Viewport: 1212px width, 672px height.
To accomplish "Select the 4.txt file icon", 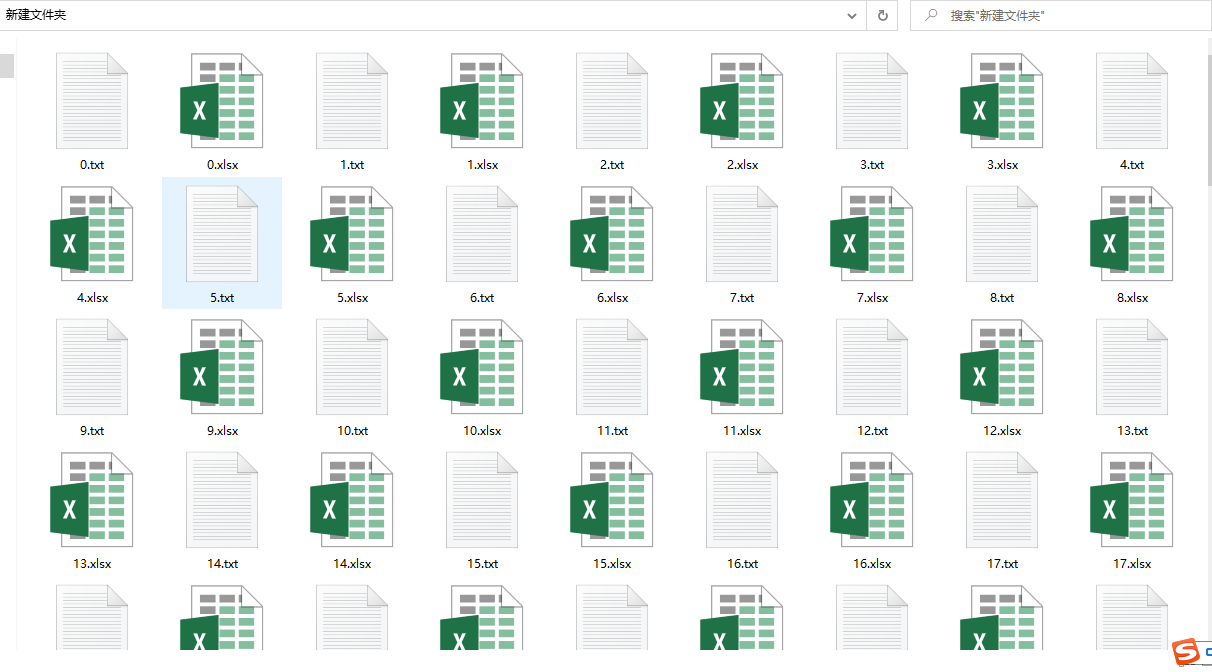I will point(1132,99).
